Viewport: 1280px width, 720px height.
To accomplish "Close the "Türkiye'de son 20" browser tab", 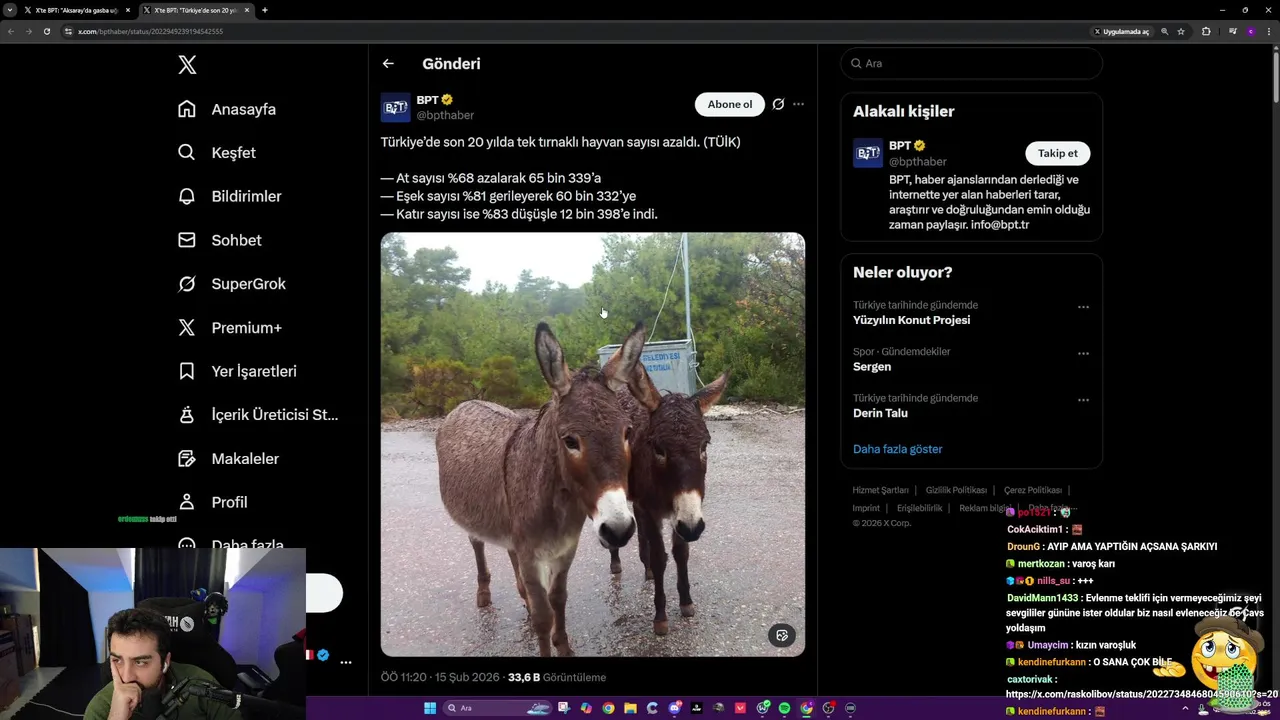I will pos(247,10).
